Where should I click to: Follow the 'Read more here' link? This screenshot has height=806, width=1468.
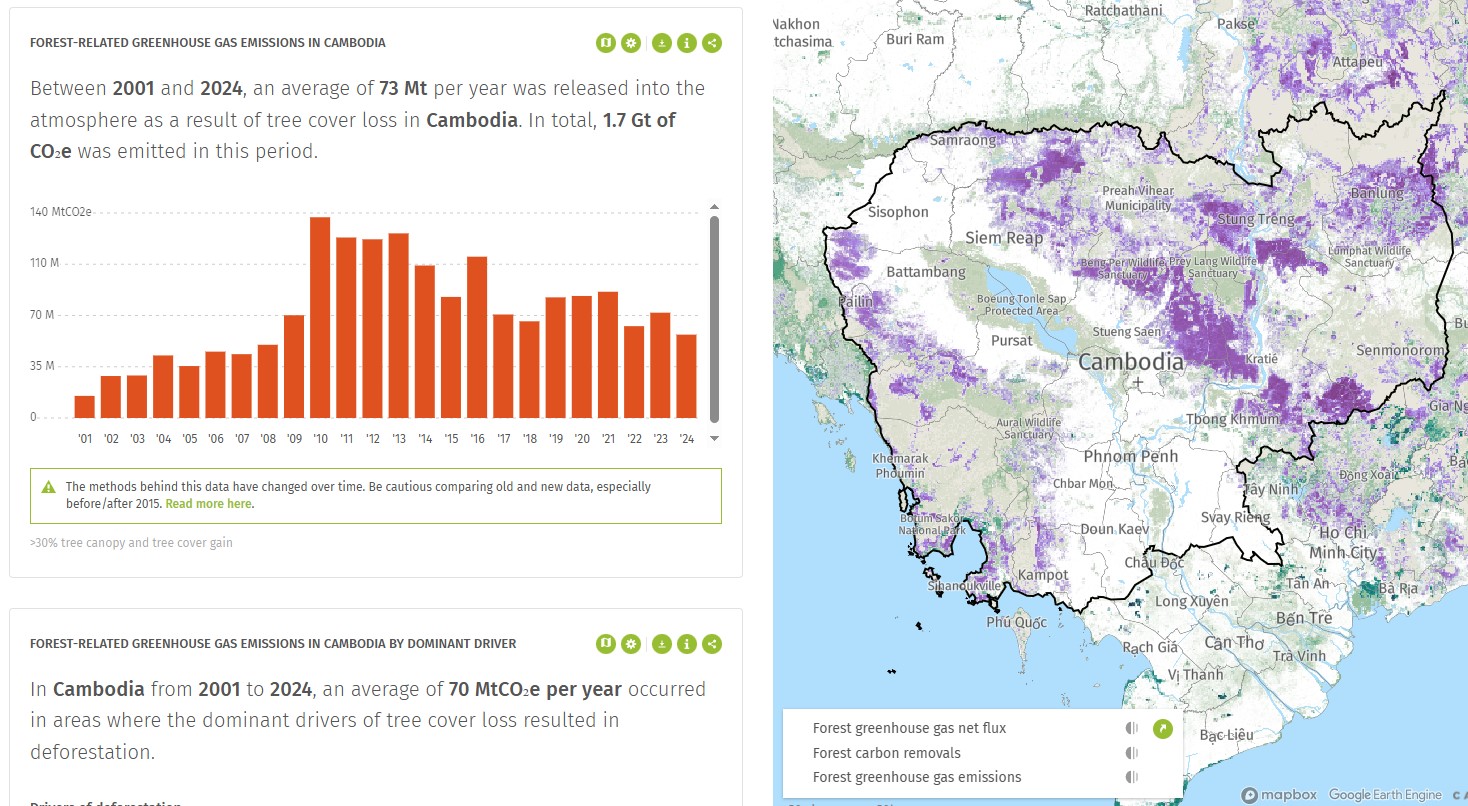tap(208, 504)
